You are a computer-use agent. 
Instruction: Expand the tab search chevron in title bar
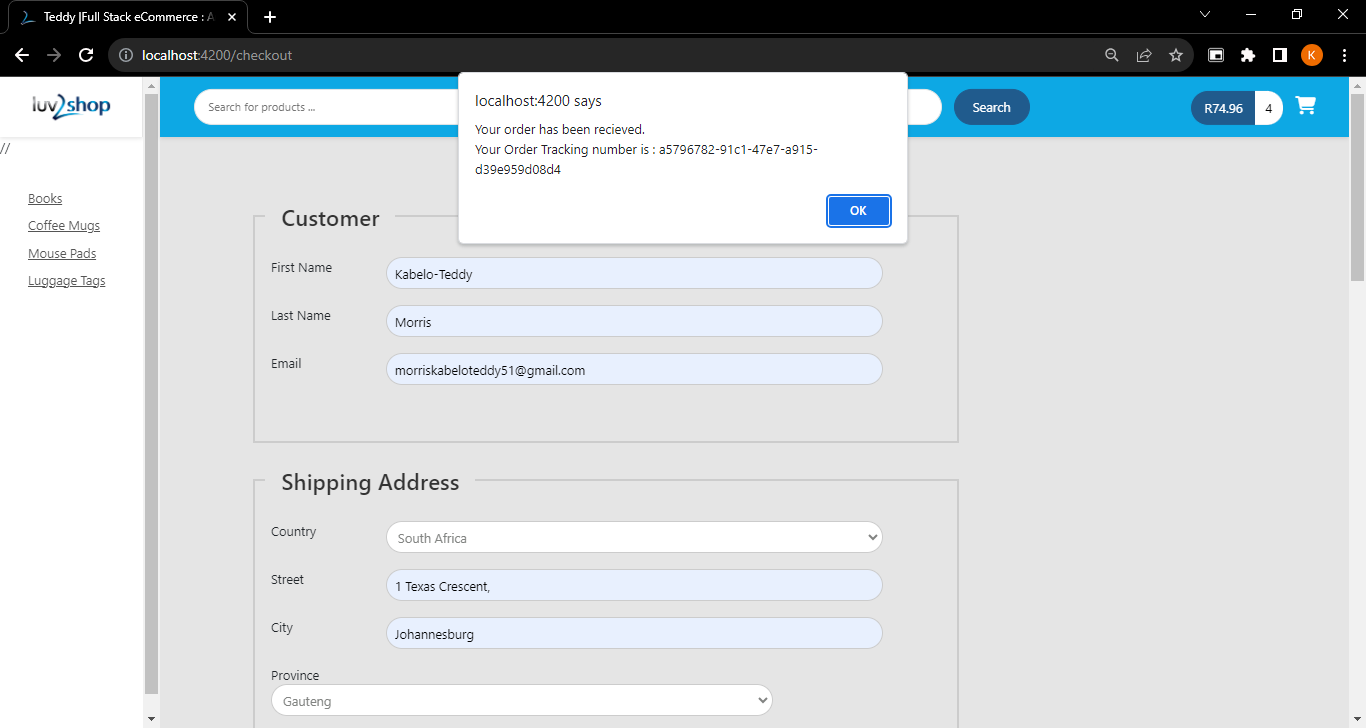pyautogui.click(x=1205, y=15)
